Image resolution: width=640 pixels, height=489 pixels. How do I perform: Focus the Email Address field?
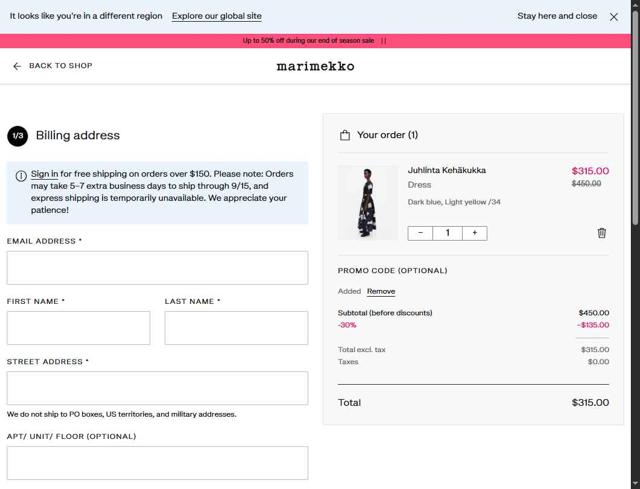click(157, 268)
